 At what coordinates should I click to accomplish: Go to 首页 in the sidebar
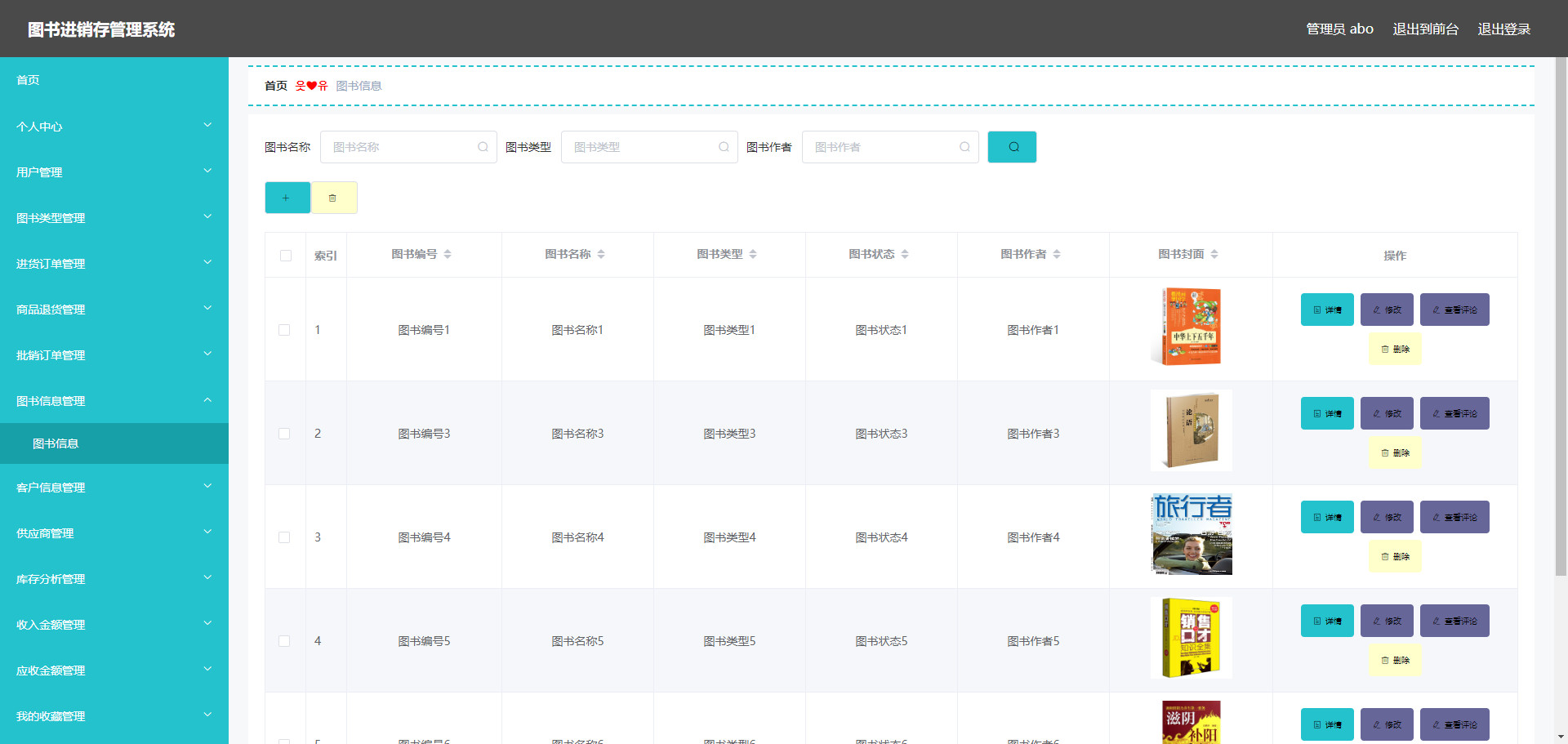pyautogui.click(x=114, y=80)
